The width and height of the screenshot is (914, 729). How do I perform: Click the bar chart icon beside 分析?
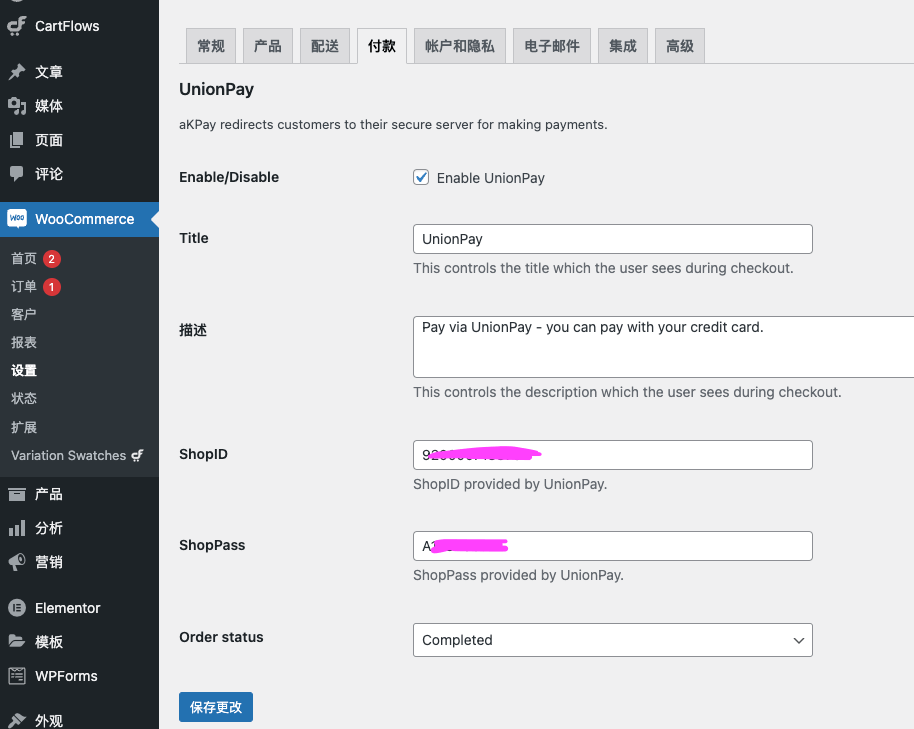[x=17, y=528]
